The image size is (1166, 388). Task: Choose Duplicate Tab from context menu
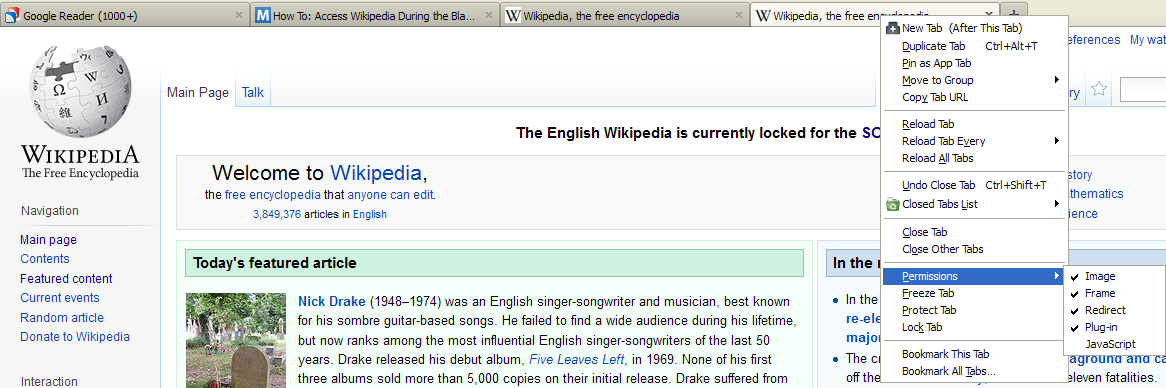tap(974, 46)
